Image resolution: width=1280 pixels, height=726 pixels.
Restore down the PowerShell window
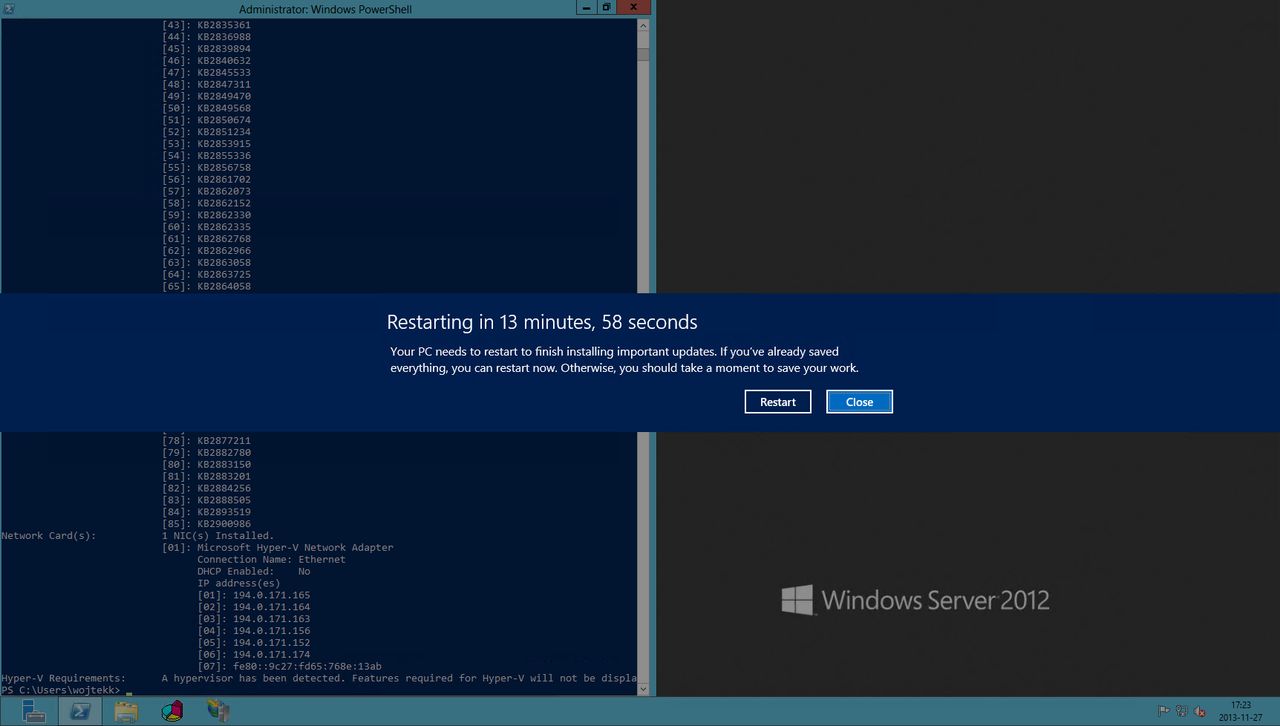click(x=606, y=7)
